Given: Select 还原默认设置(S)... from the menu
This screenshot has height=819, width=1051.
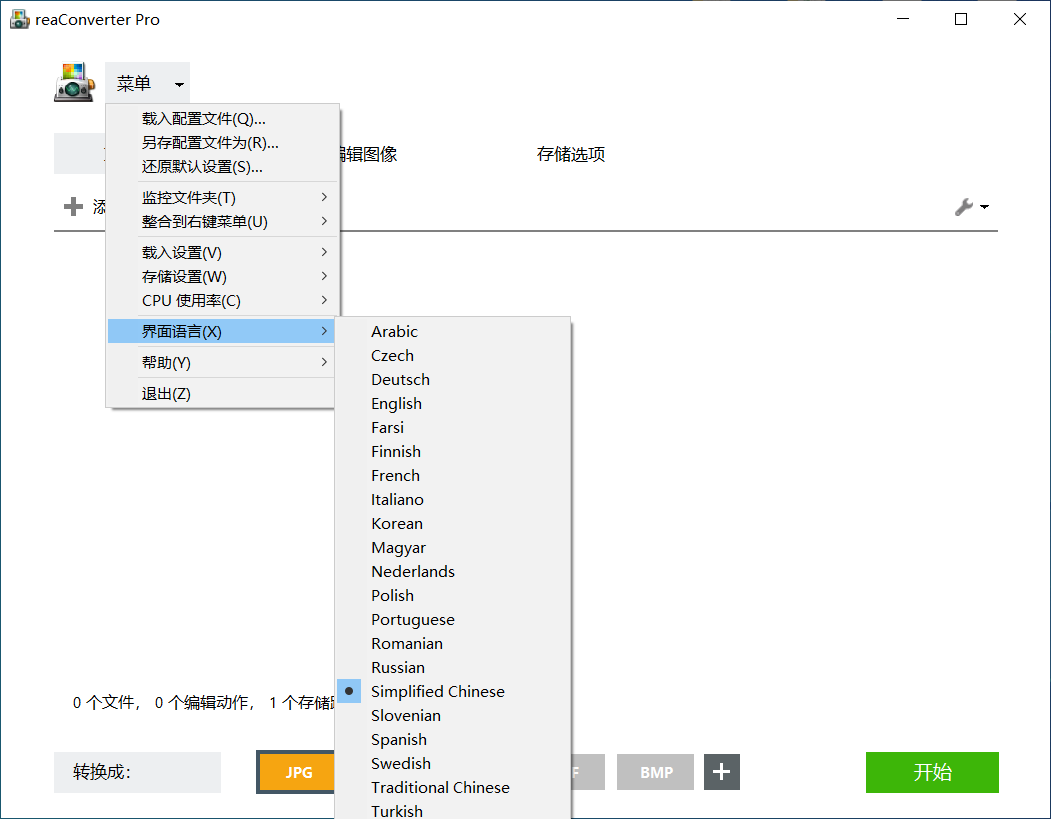Looking at the screenshot, I should pos(223,167).
